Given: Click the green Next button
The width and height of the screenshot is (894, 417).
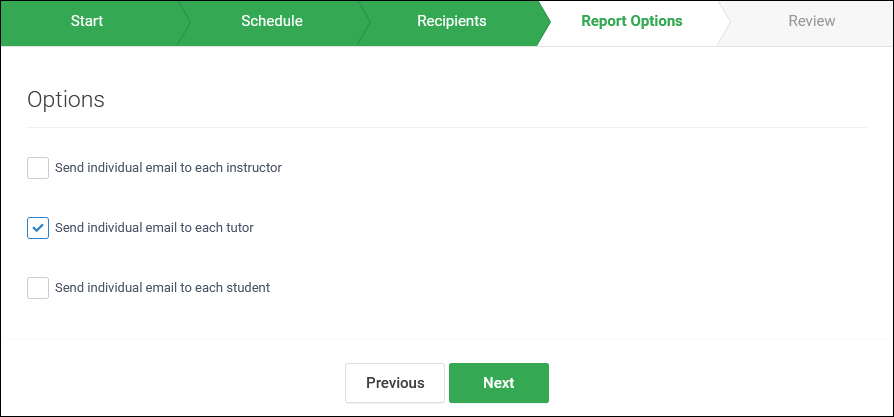Looking at the screenshot, I should tap(498, 383).
